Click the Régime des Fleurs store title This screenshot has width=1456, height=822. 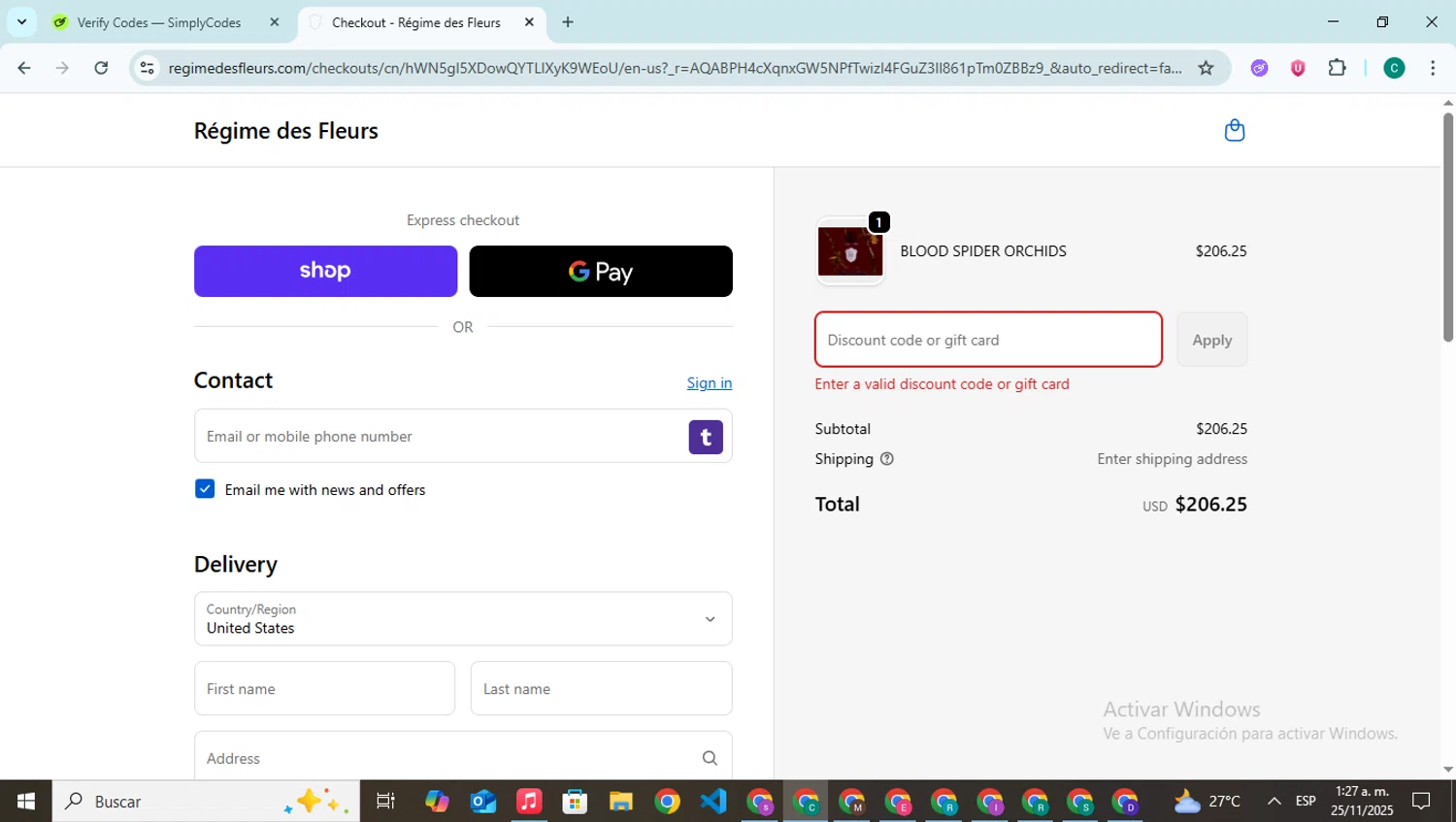pyautogui.click(x=286, y=131)
